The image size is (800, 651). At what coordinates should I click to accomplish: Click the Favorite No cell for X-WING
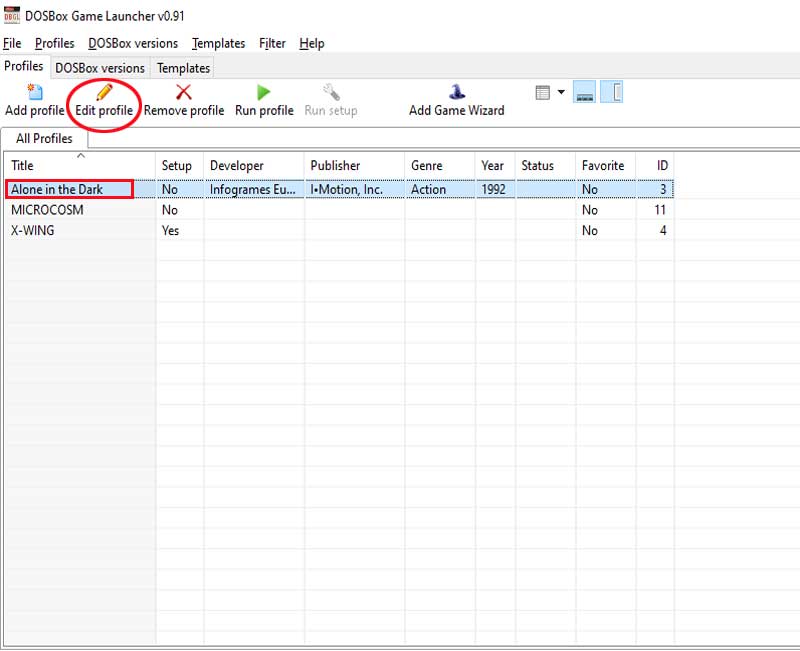tap(606, 230)
